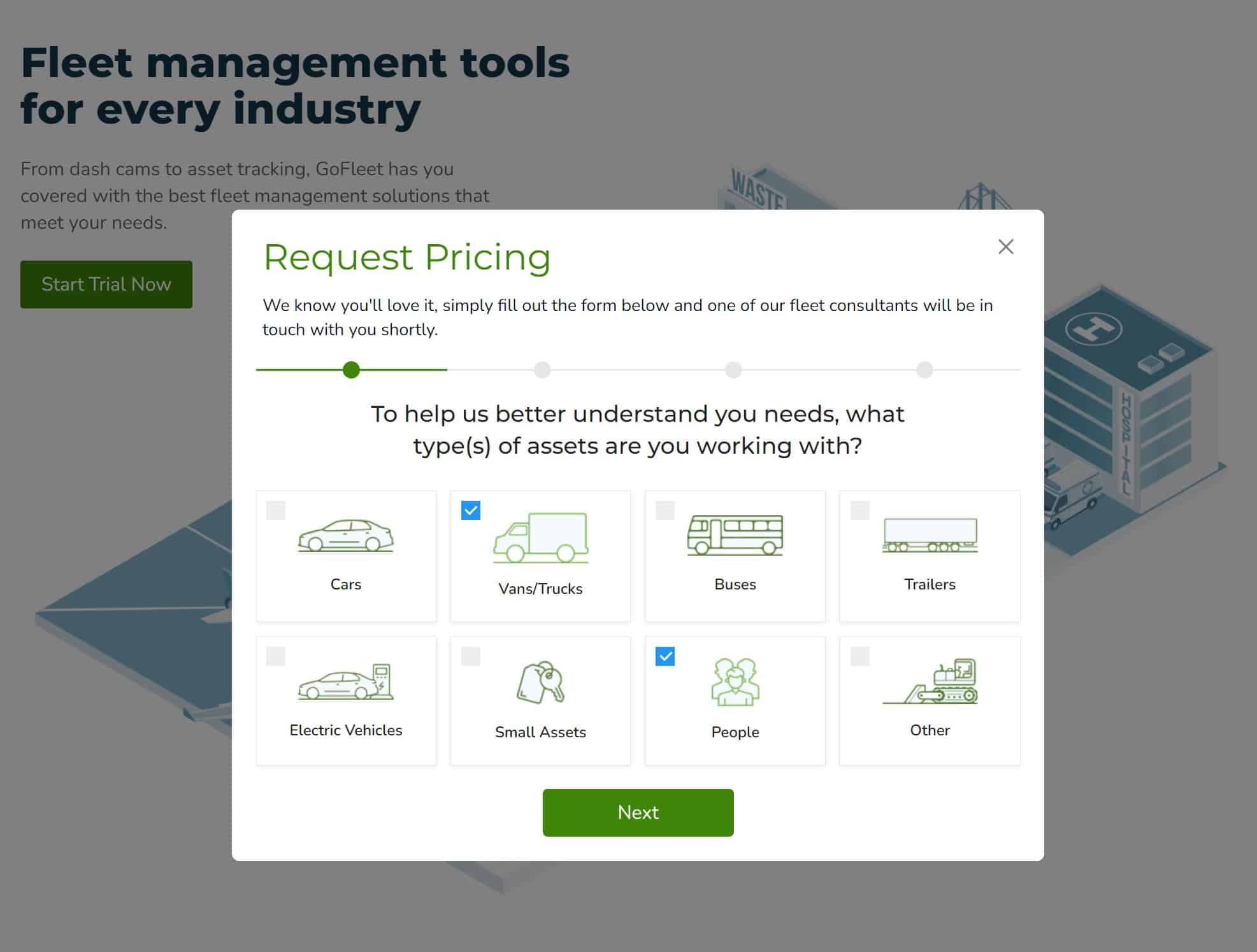Select the Buses asset icon
Viewport: 1257px width, 952px height.
(735, 535)
